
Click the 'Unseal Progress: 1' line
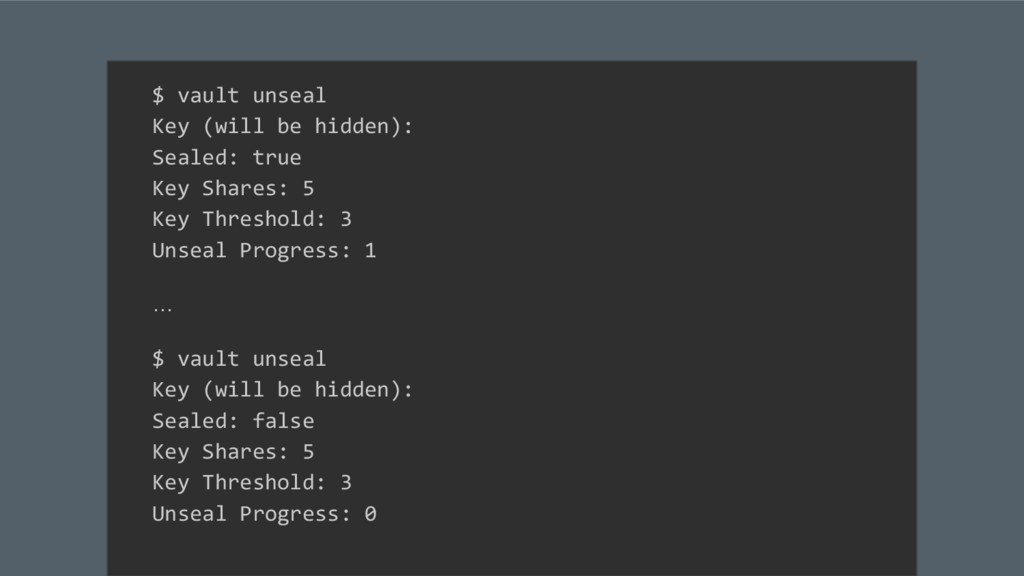[264, 251]
